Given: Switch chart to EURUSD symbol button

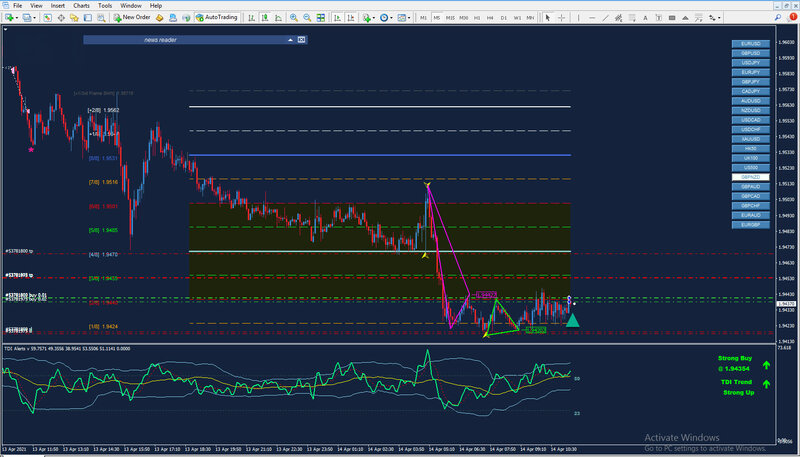Looking at the screenshot, I should click(751, 43).
